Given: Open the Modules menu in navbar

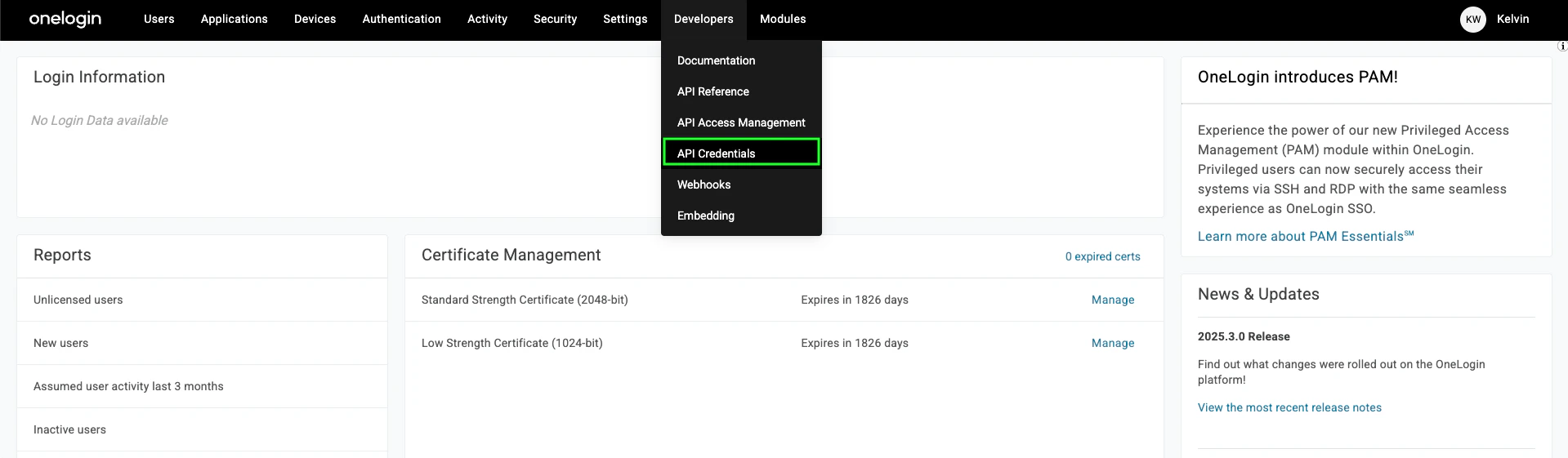Looking at the screenshot, I should (x=783, y=19).
